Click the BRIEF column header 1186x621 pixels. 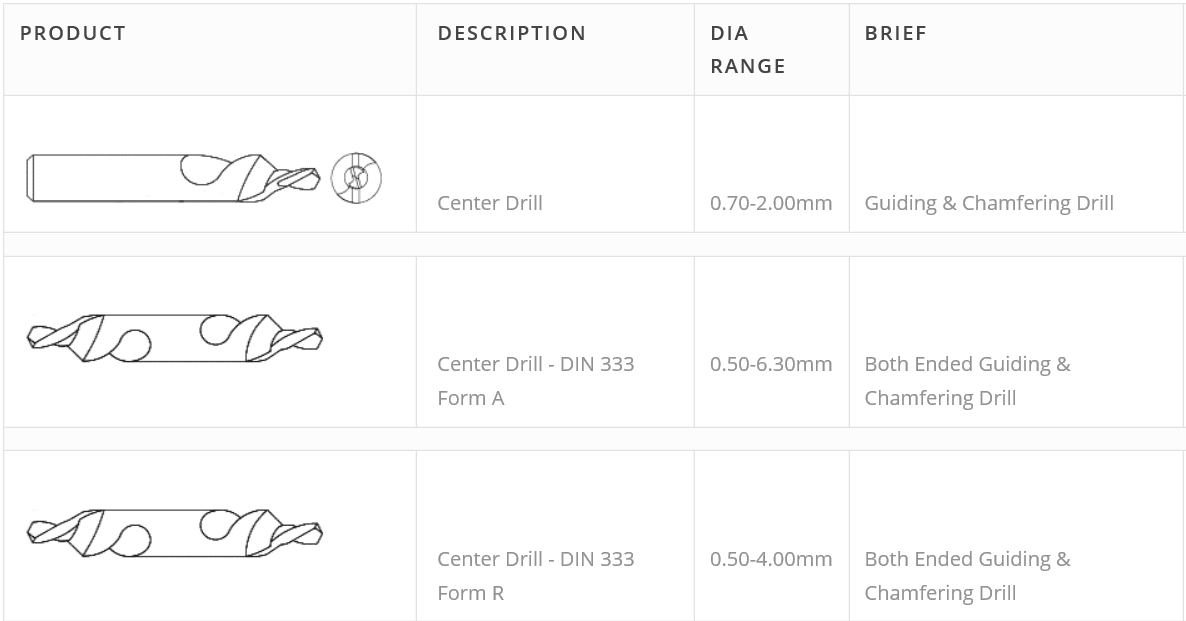pos(895,33)
